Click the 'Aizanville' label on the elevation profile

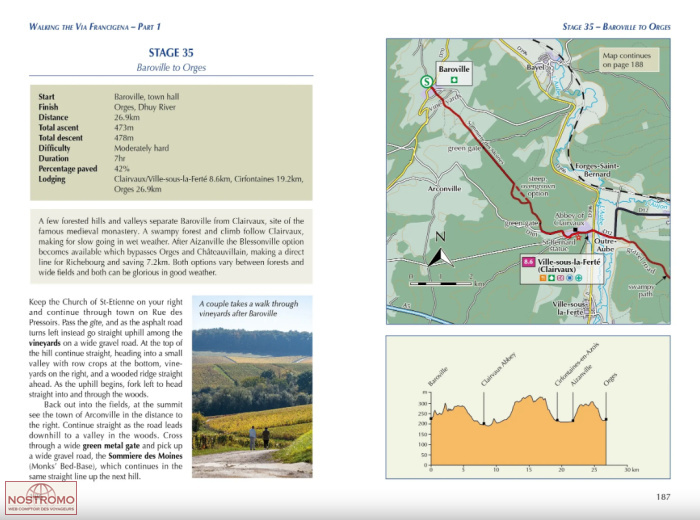click(581, 375)
